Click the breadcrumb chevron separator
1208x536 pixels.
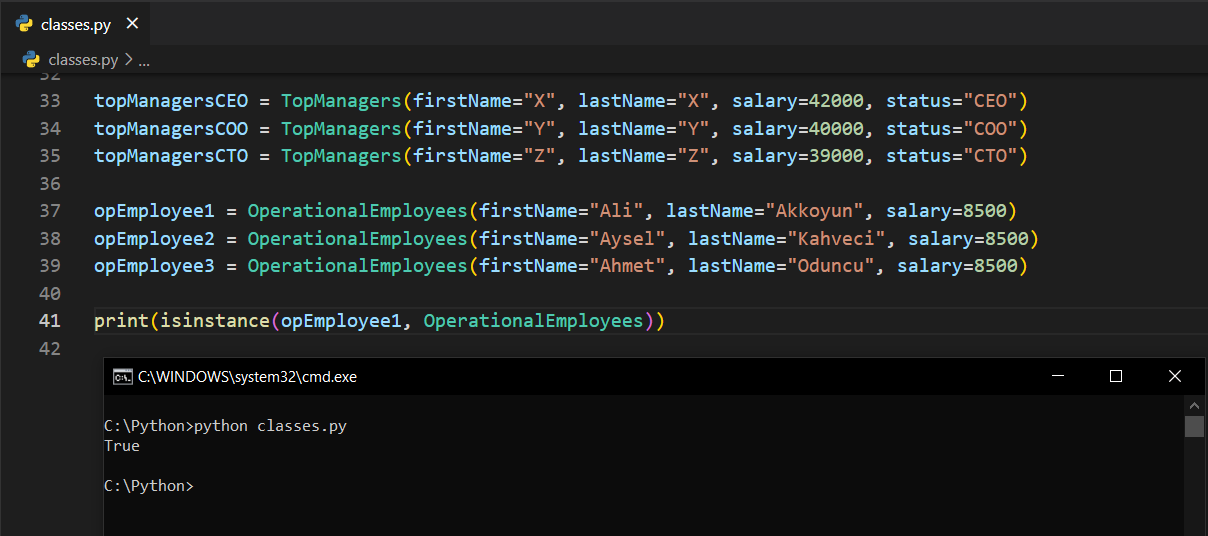[128, 60]
